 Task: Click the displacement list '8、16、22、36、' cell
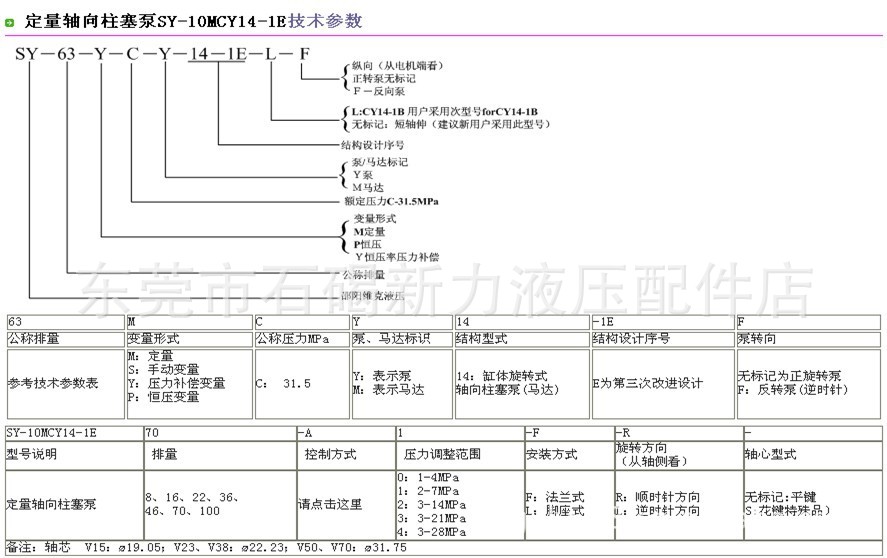[221, 505]
